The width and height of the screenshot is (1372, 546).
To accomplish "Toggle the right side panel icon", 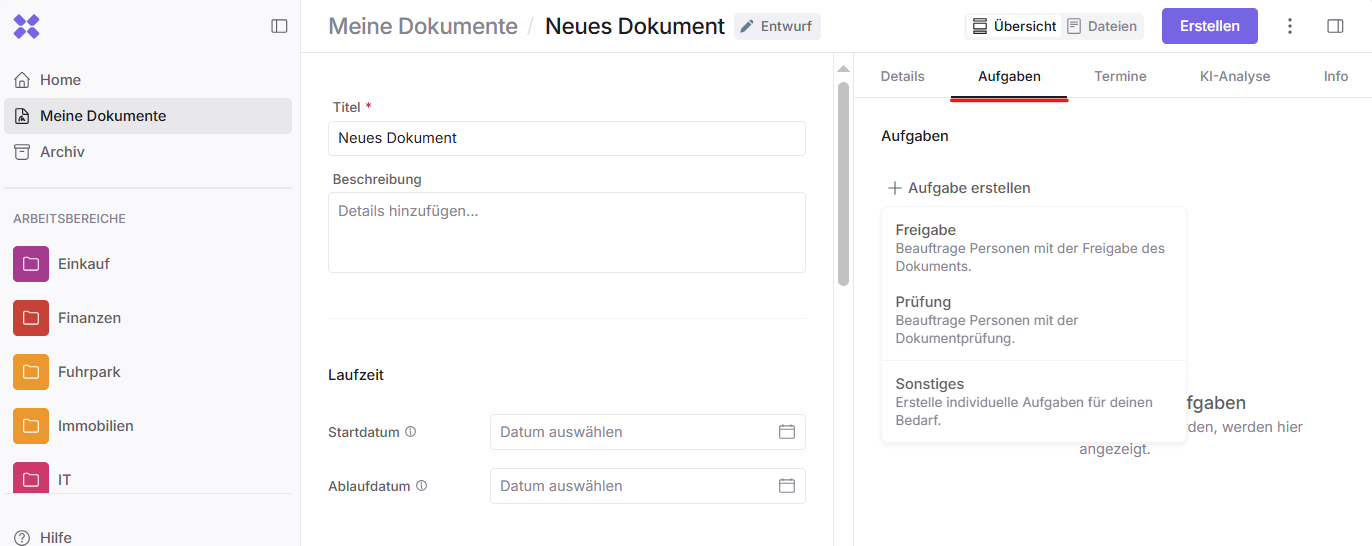I will click(x=1335, y=26).
